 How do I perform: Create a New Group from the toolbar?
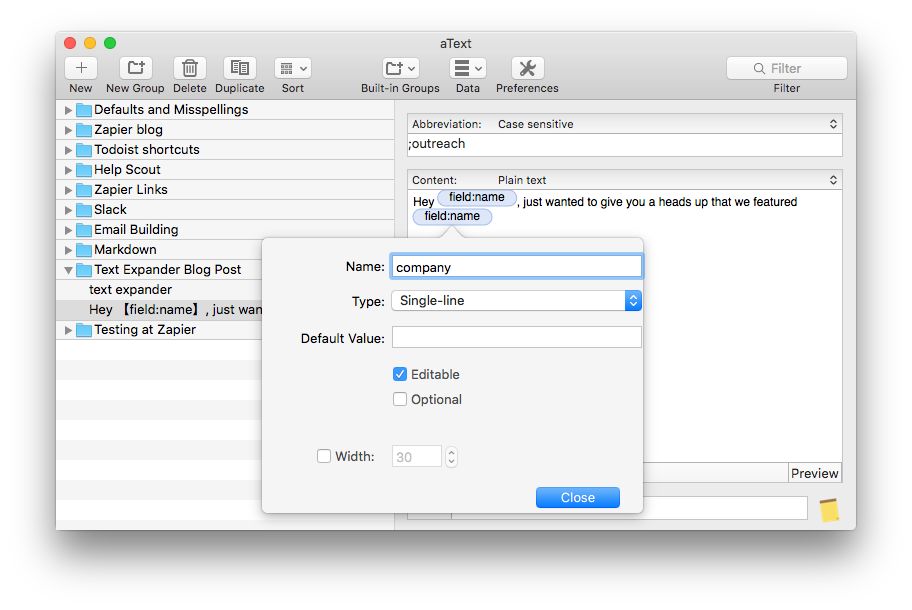click(136, 68)
